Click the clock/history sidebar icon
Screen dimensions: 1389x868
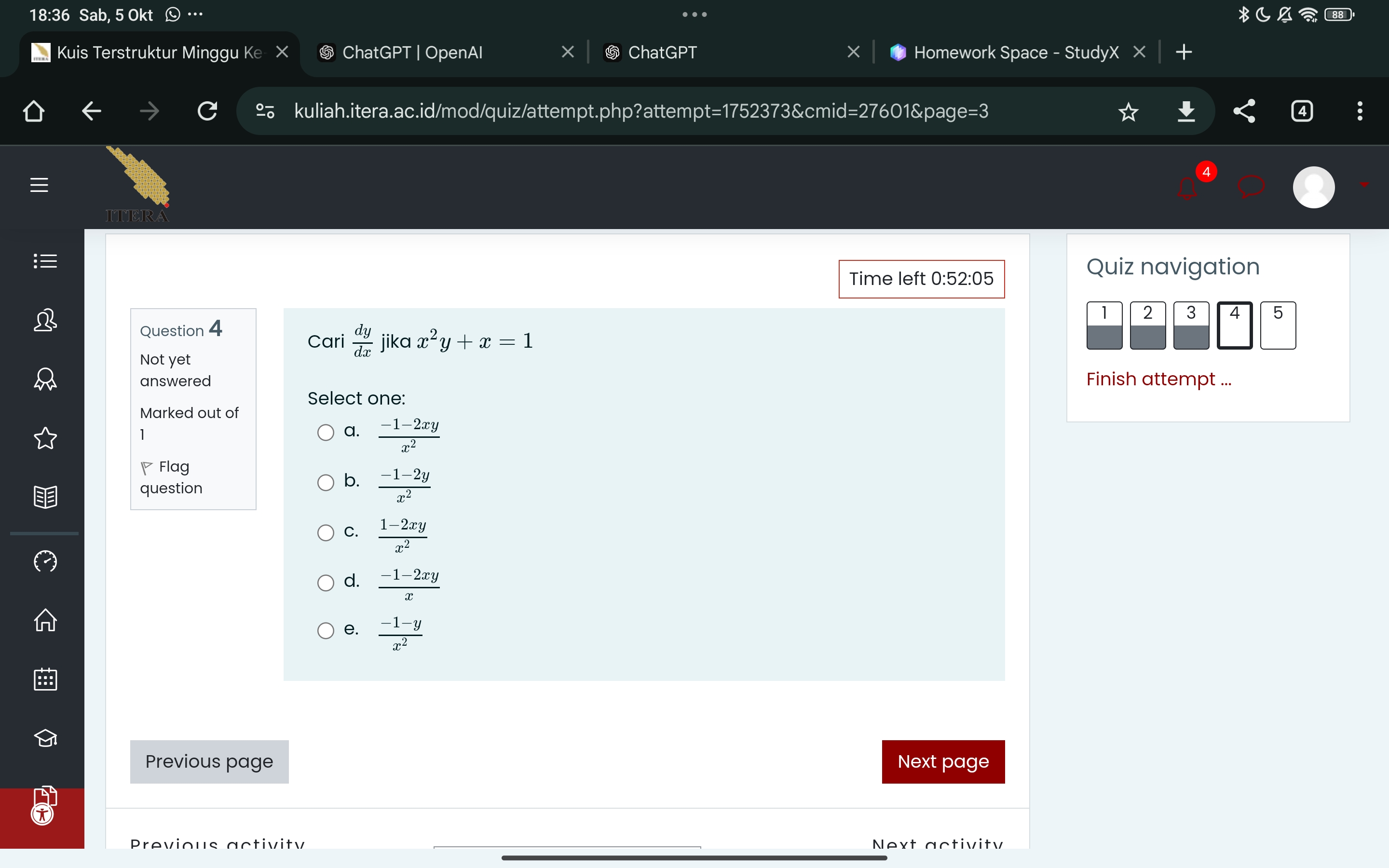(x=44, y=561)
